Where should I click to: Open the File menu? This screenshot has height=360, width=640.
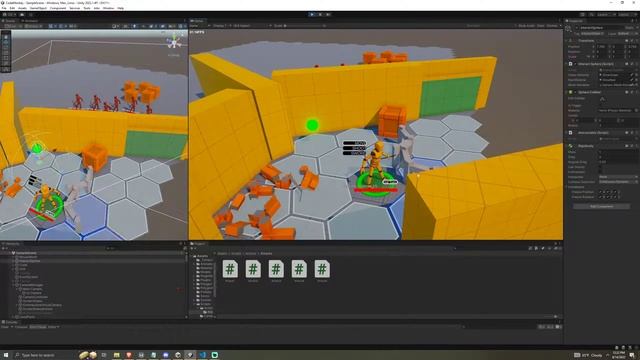coord(4,8)
